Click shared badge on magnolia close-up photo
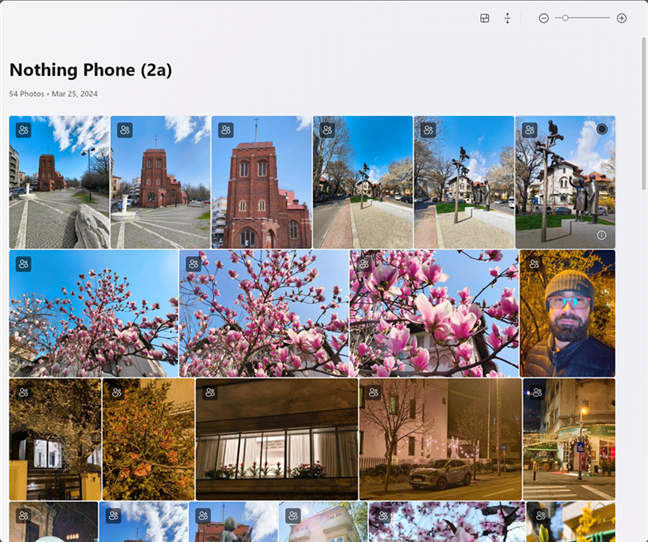648x542 pixels. click(364, 264)
